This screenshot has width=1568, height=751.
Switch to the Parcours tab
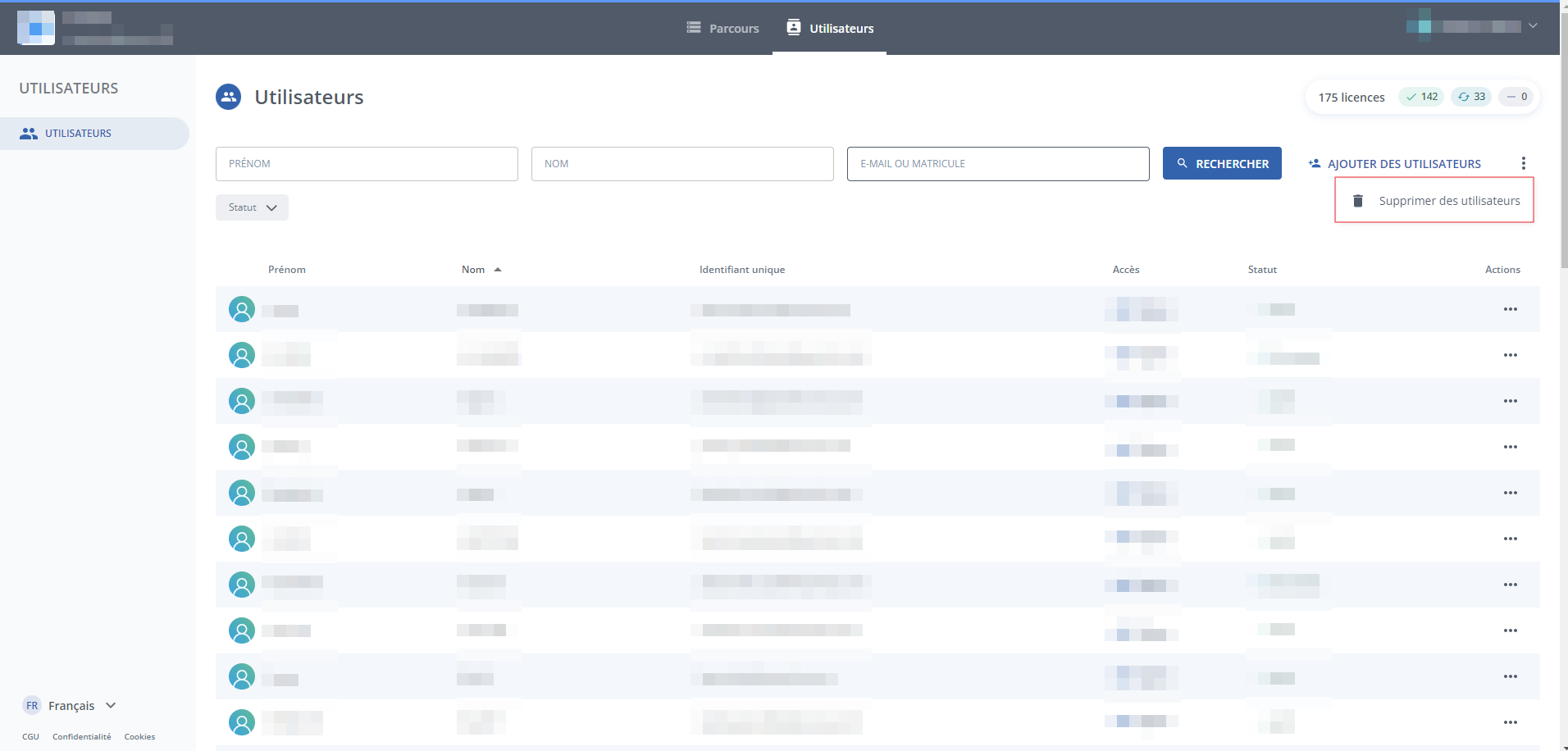tap(722, 28)
